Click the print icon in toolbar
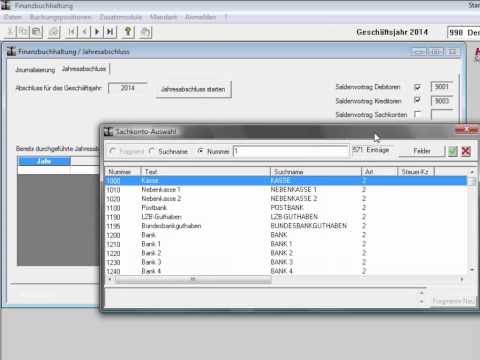Image resolution: width=480 pixels, height=360 pixels. (54, 32)
